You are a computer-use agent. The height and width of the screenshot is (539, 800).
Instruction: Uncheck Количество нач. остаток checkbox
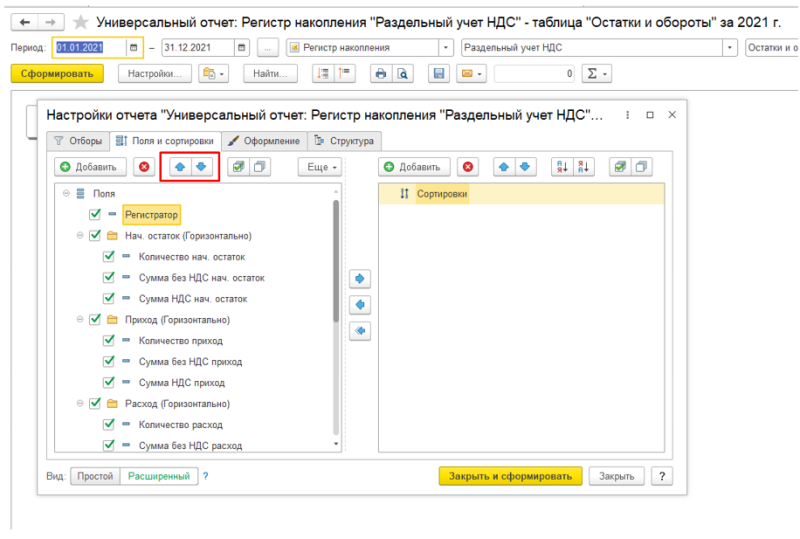point(109,256)
